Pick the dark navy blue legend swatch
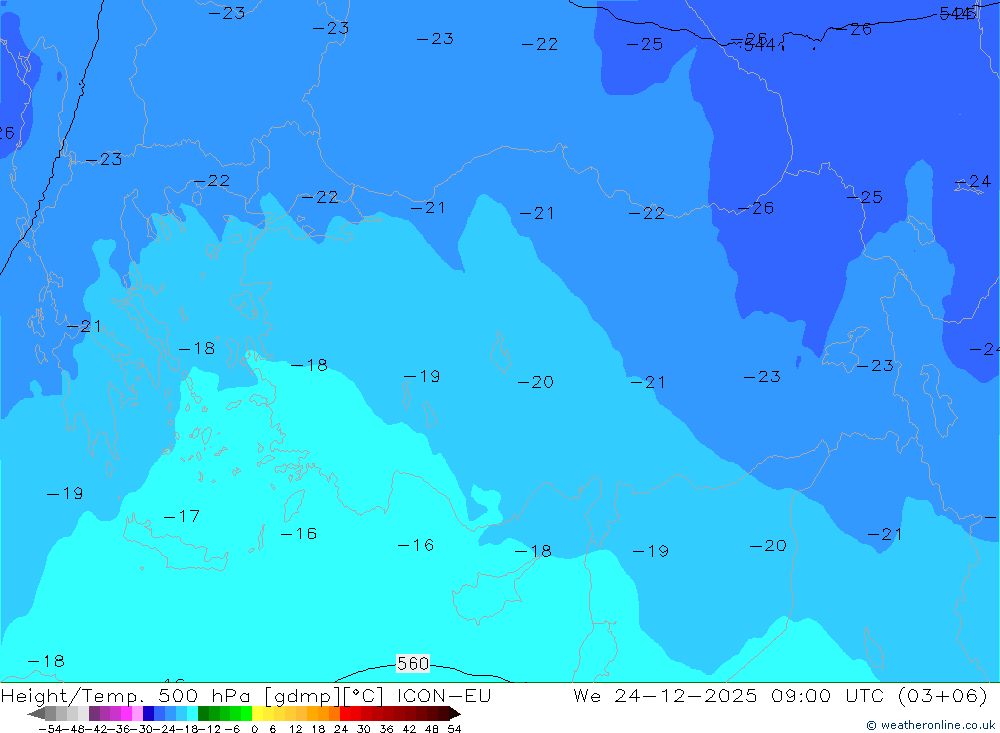The width and height of the screenshot is (1000, 733). click(148, 714)
